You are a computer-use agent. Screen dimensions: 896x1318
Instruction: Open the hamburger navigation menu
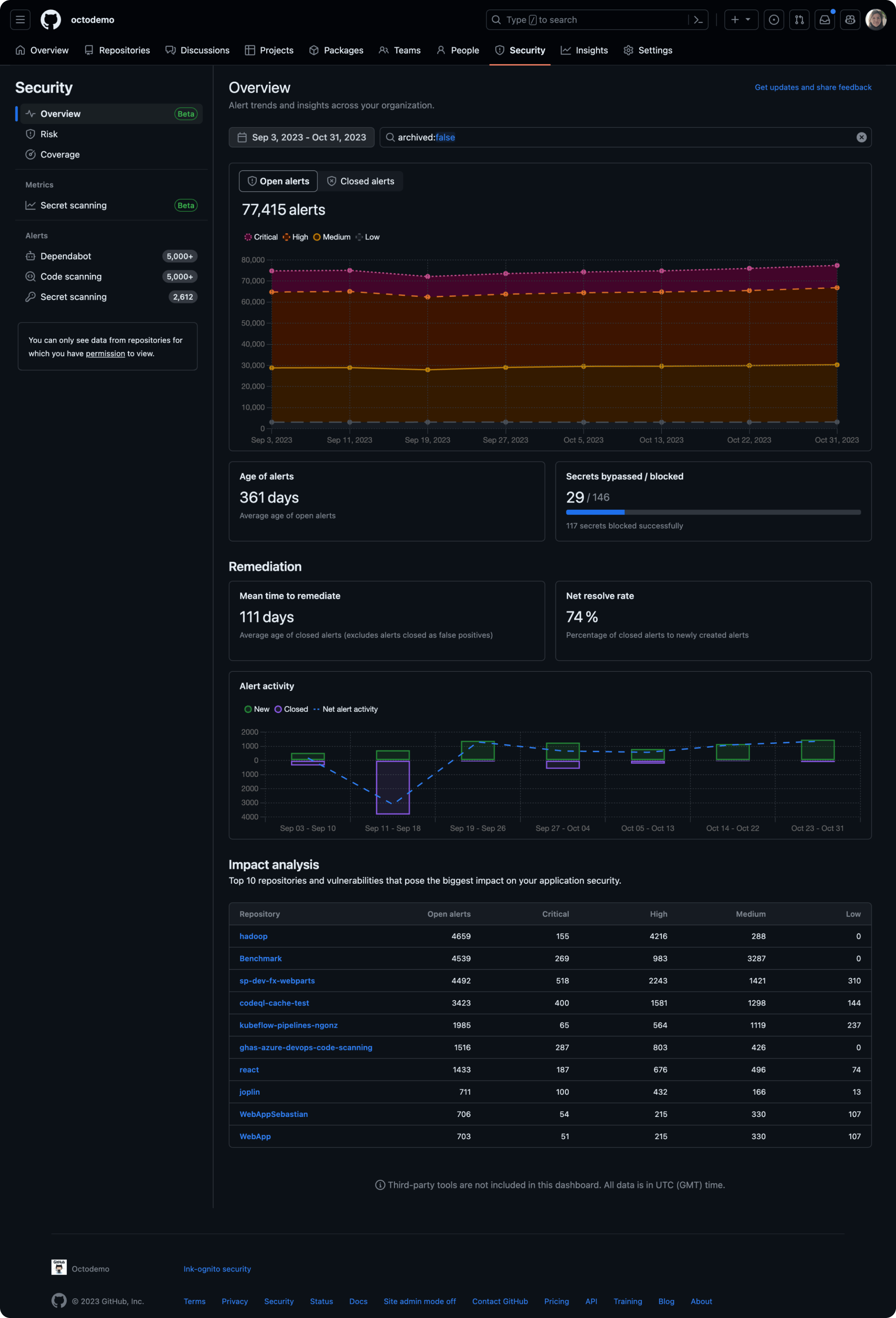pos(21,20)
